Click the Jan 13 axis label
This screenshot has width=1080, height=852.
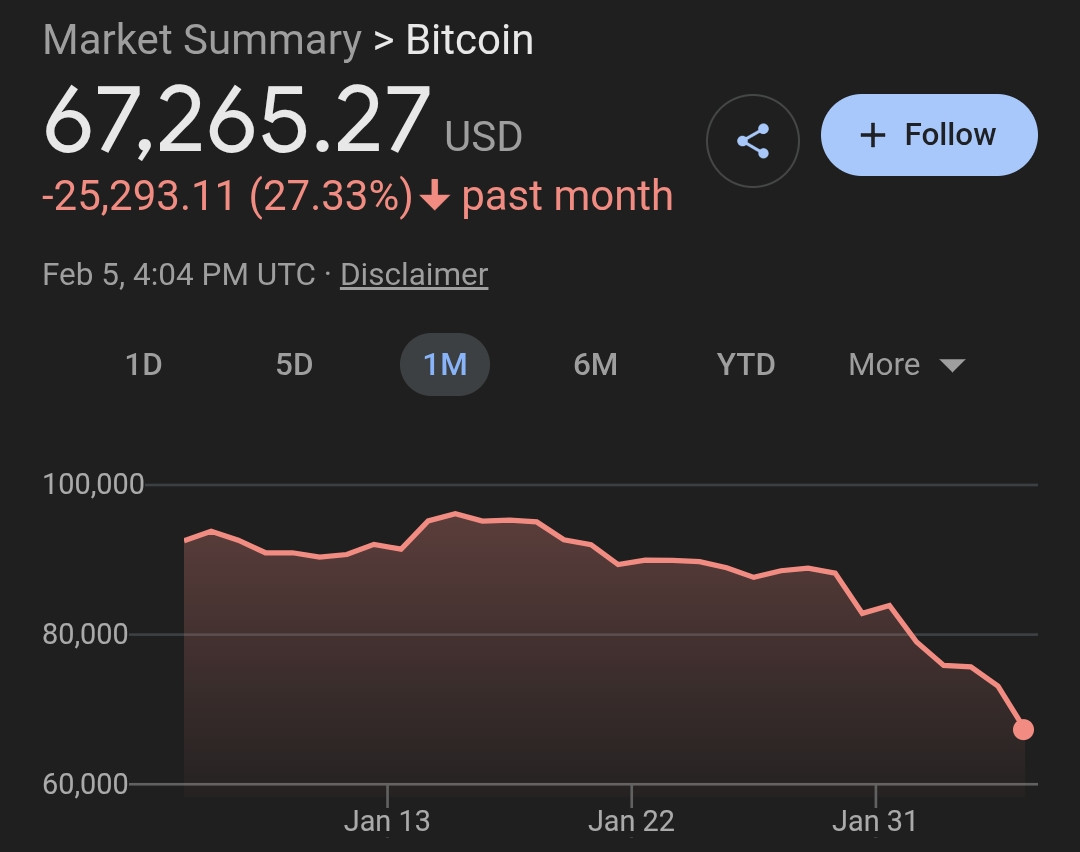pos(386,821)
